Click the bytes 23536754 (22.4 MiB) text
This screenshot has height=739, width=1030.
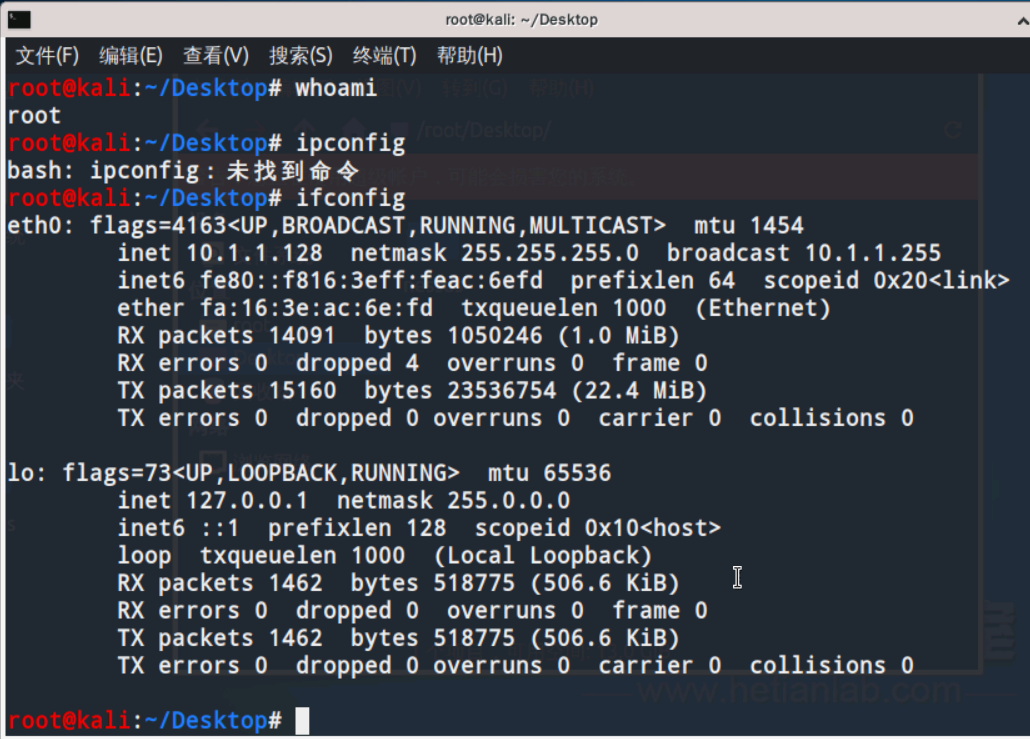[535, 391]
